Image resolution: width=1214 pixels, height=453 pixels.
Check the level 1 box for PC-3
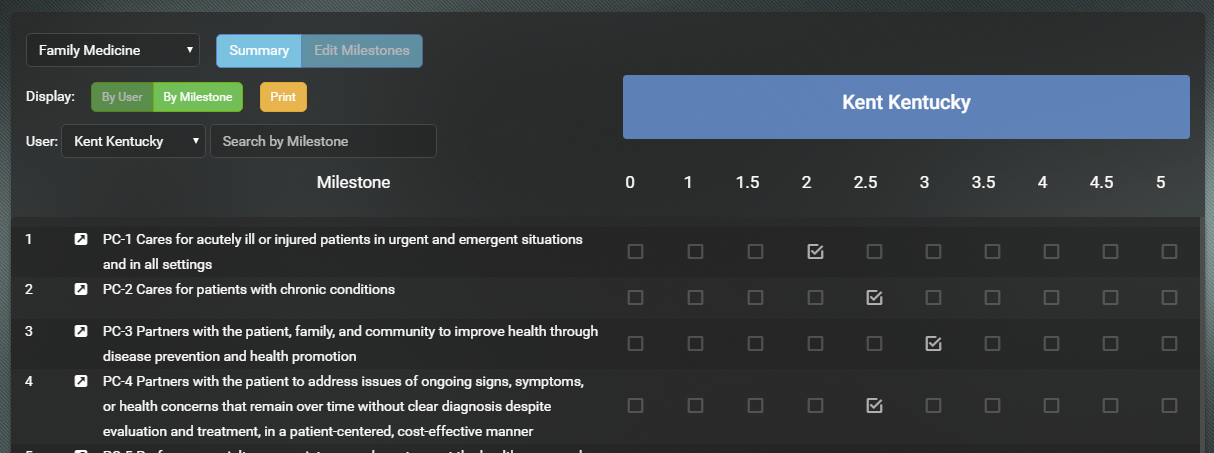[695, 343]
